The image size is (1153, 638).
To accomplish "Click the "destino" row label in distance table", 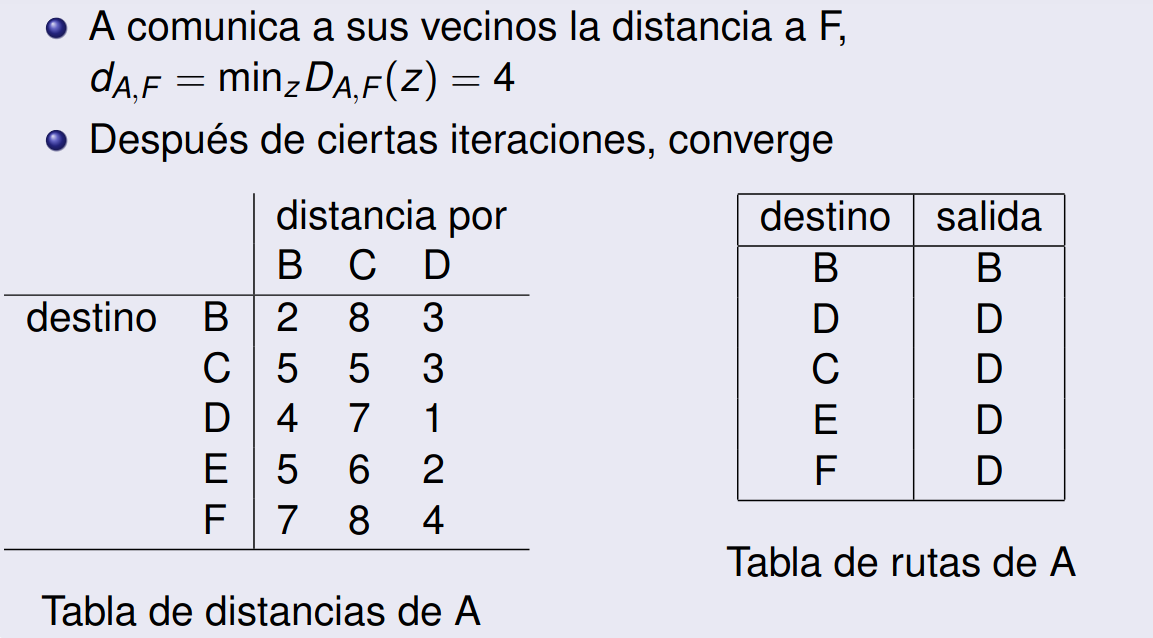I will coord(91,319).
